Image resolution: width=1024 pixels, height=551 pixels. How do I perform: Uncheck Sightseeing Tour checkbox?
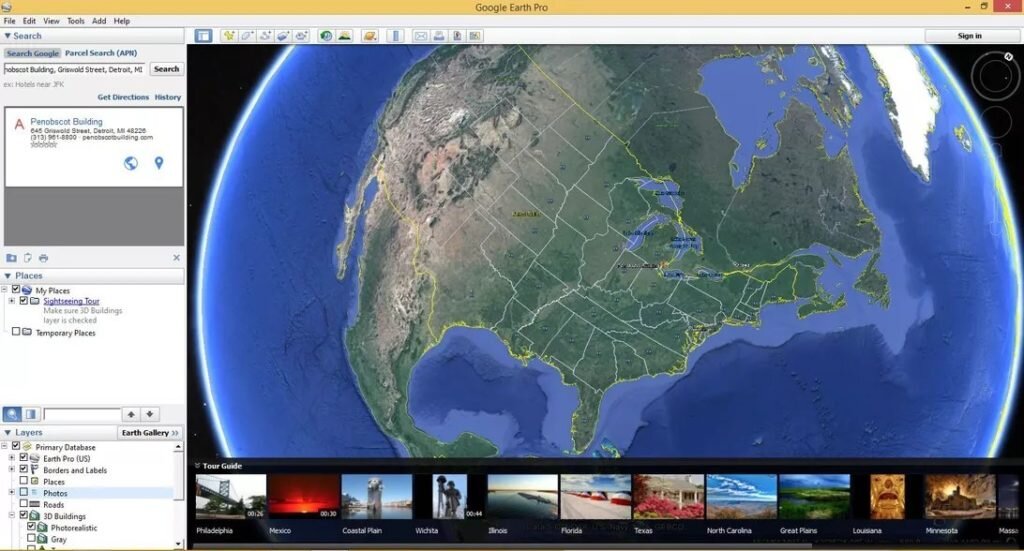coord(24,301)
